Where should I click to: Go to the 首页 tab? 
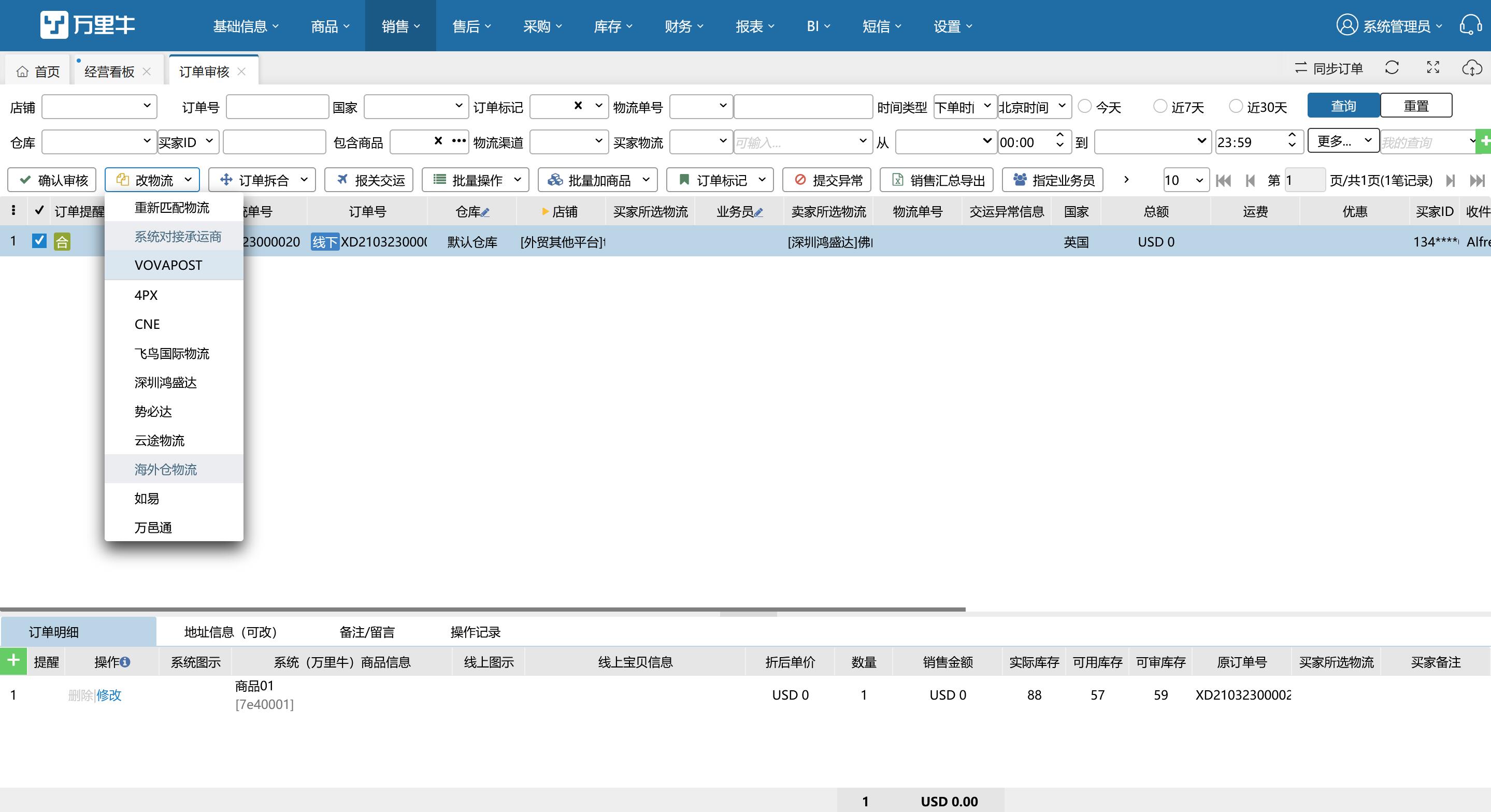(38, 71)
